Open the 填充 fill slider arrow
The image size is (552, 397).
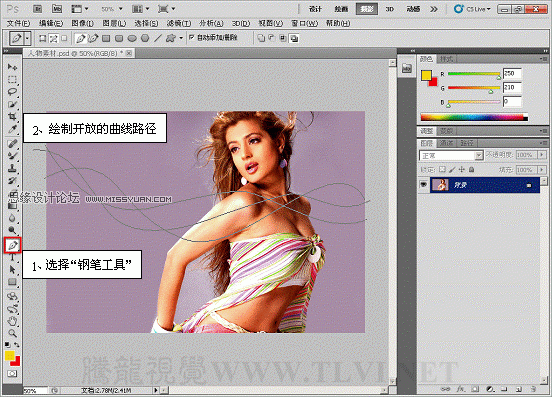[x=542, y=170]
